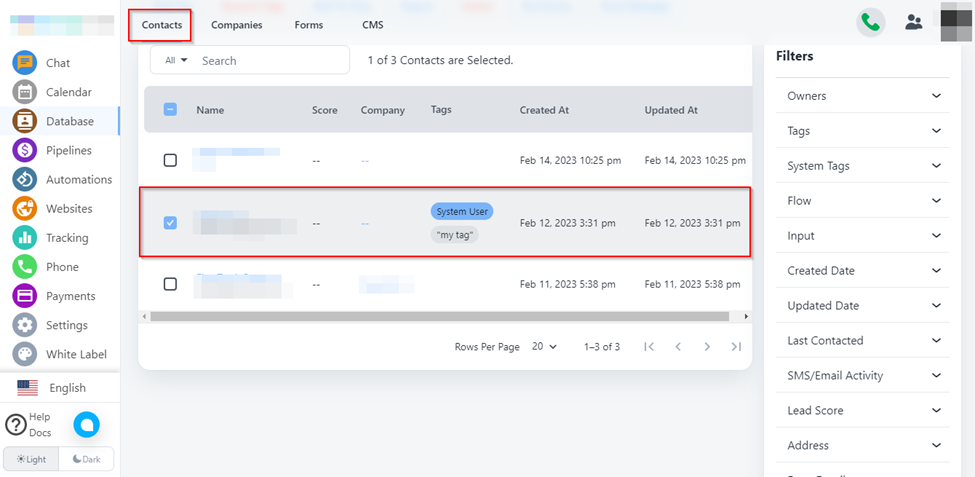The width and height of the screenshot is (975, 477).
Task: Click the Pipelines dollar icon
Action: [25, 150]
